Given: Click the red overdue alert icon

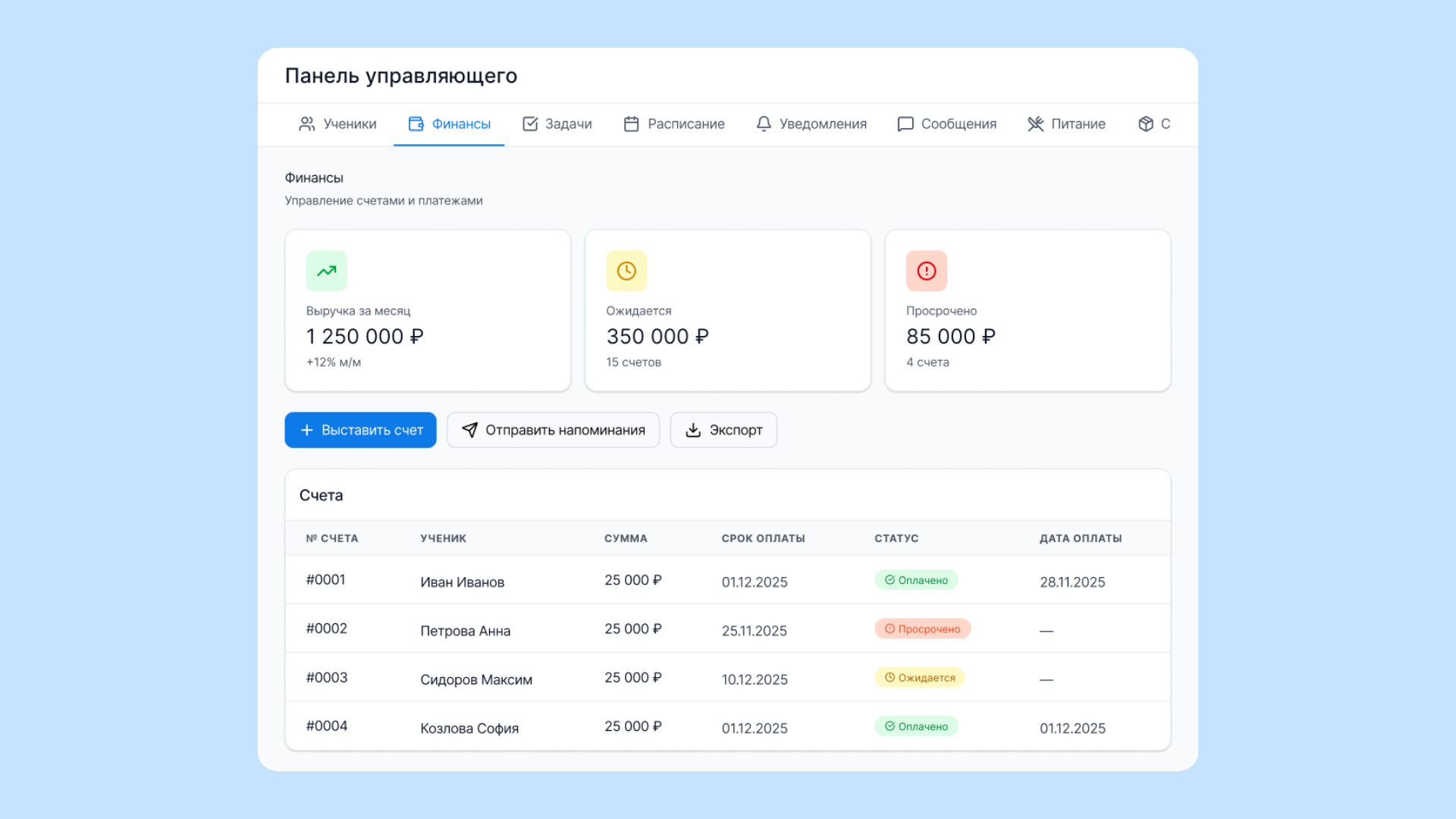Looking at the screenshot, I should [926, 271].
